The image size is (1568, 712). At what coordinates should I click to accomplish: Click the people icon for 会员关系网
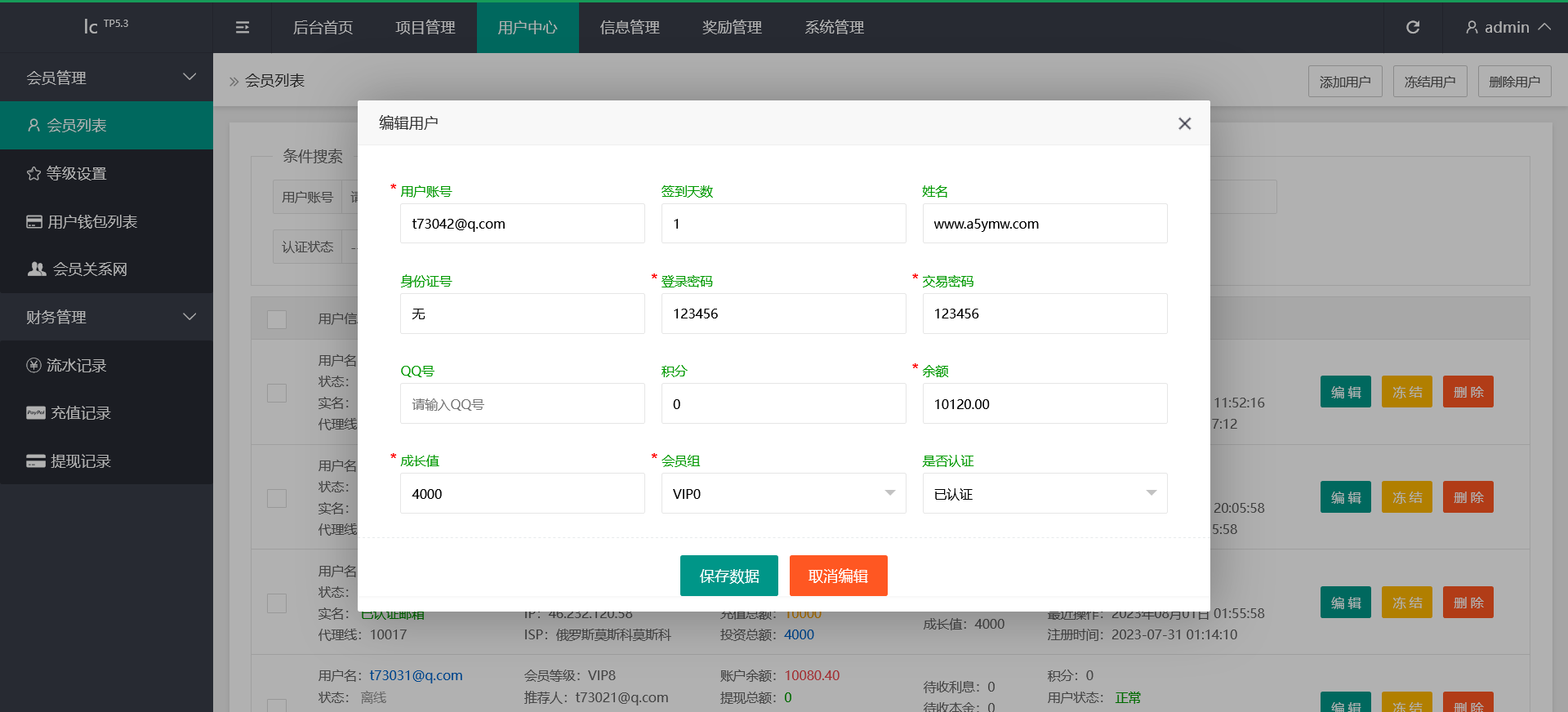click(x=37, y=269)
